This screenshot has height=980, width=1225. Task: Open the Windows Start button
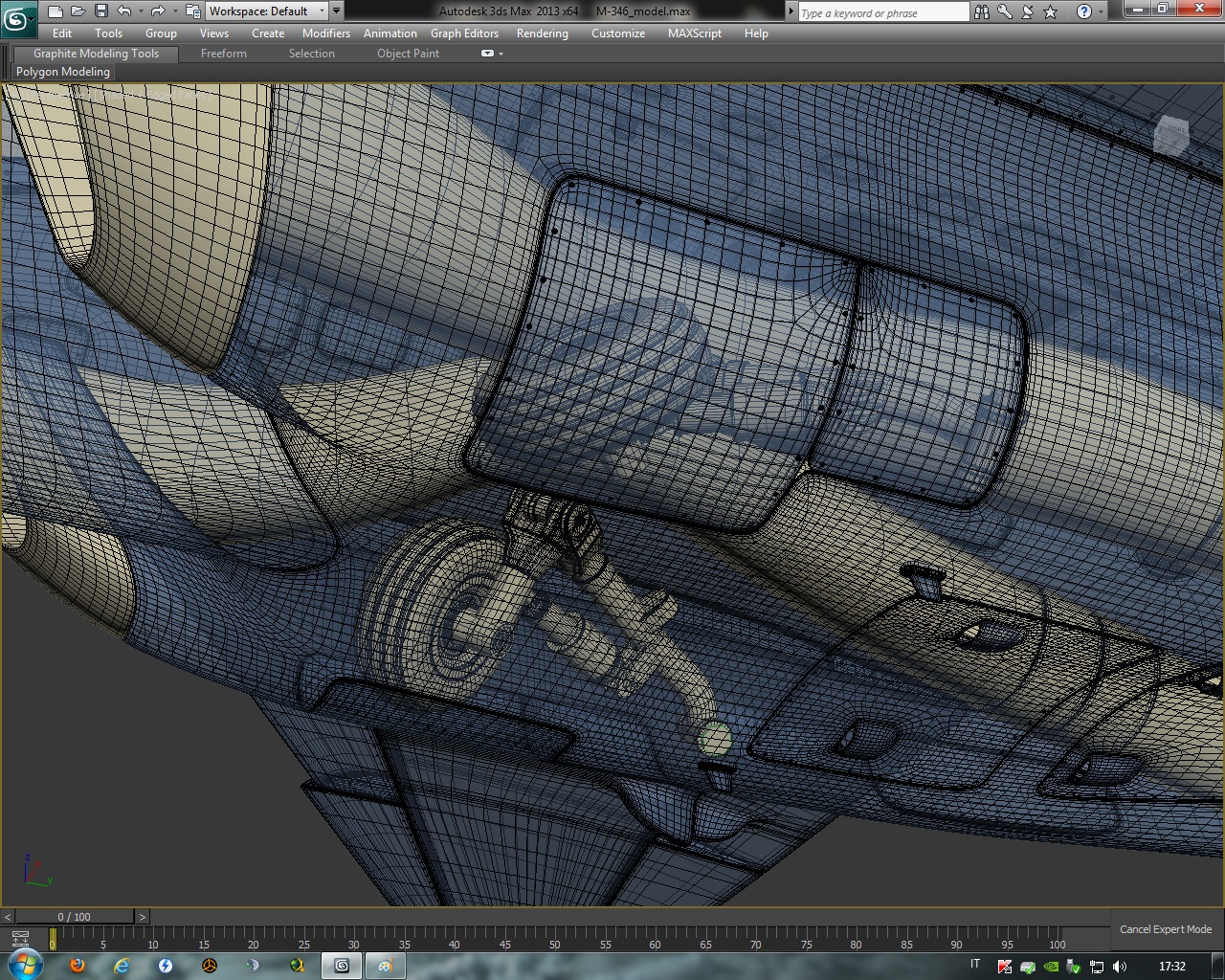coord(25,966)
